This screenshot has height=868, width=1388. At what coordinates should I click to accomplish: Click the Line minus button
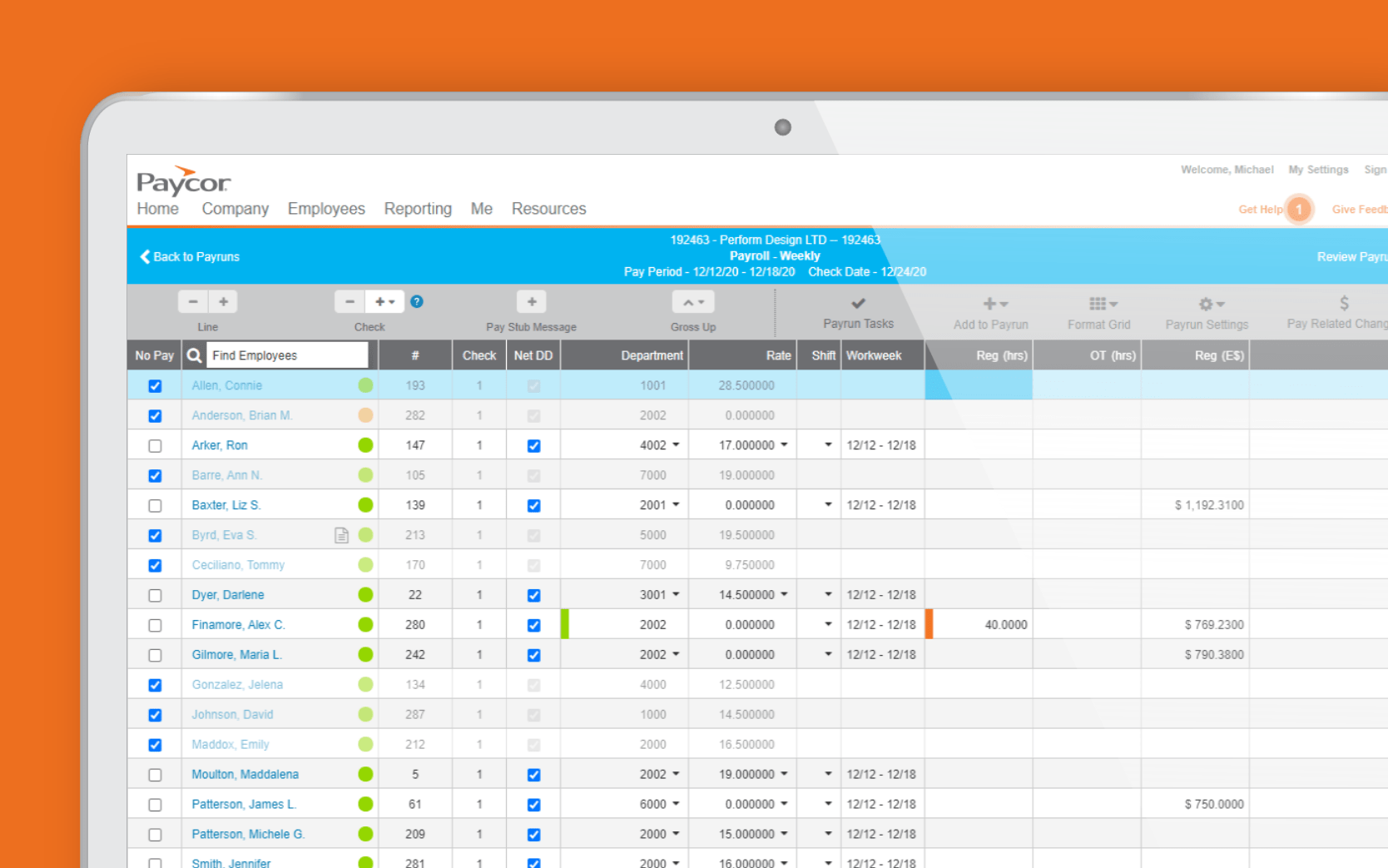point(193,301)
